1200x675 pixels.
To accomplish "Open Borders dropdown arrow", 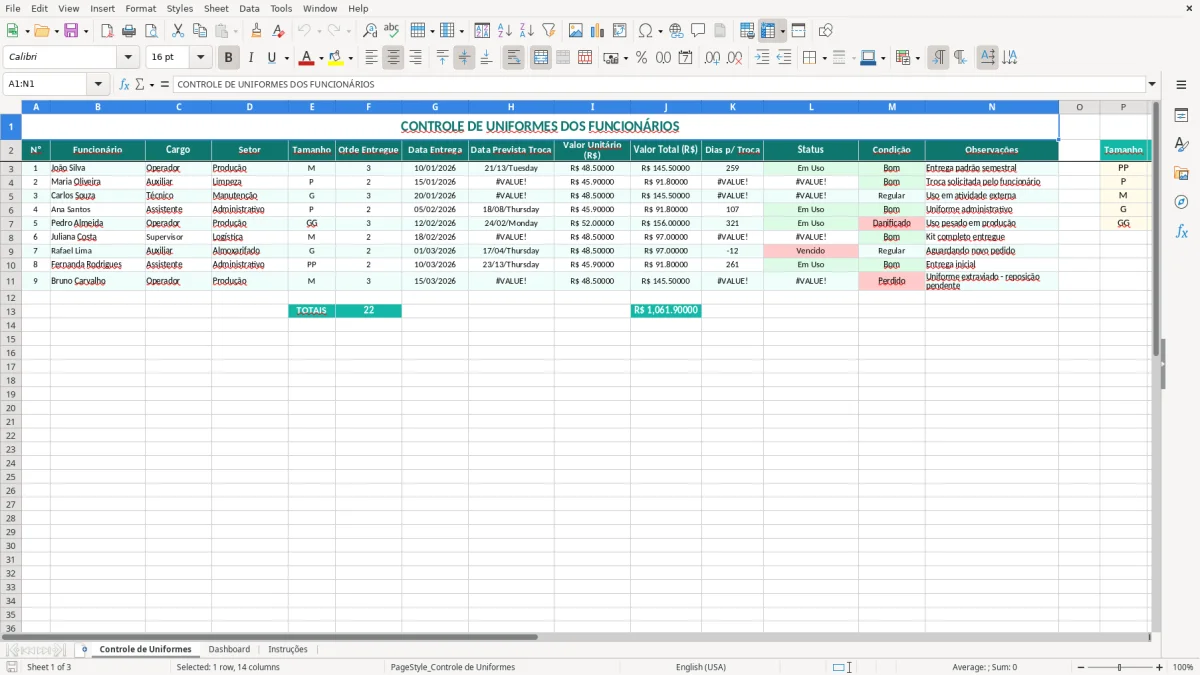I will pos(827,58).
